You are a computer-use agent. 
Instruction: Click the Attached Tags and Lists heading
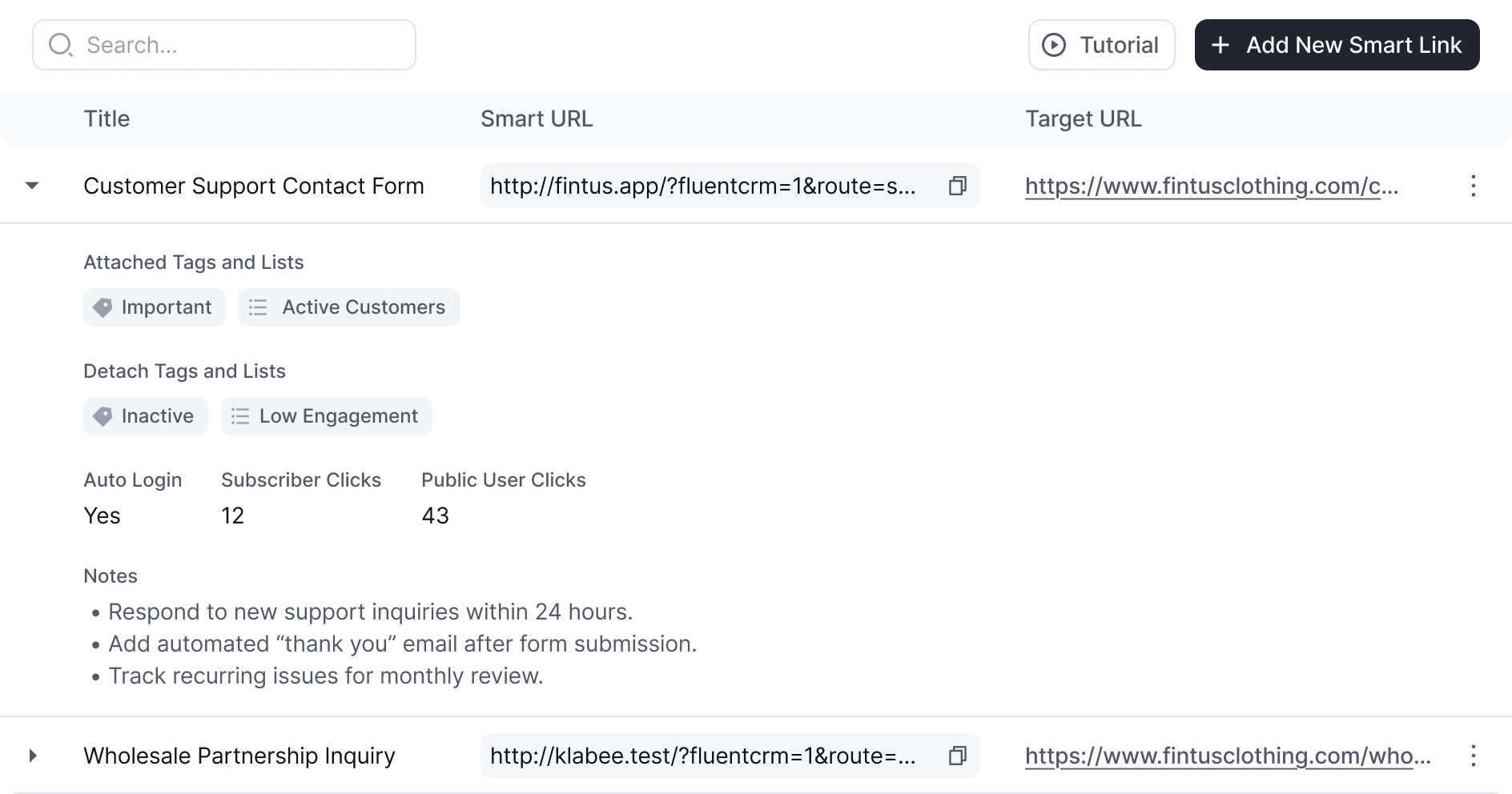pos(194,263)
